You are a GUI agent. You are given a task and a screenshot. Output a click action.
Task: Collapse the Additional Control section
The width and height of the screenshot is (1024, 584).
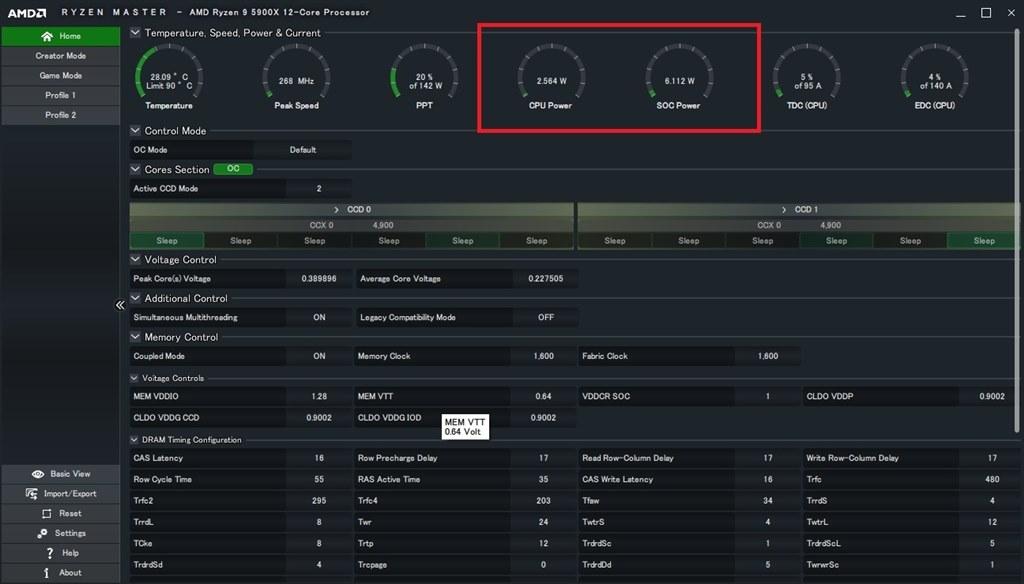coord(135,298)
